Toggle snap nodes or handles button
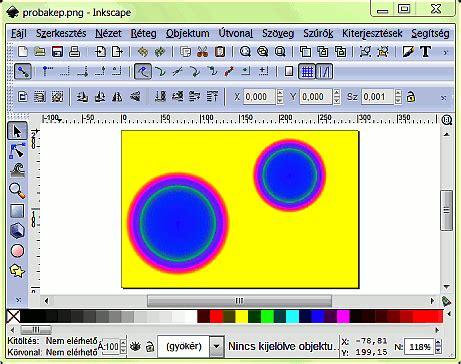461x364 pixels. (x=143, y=72)
